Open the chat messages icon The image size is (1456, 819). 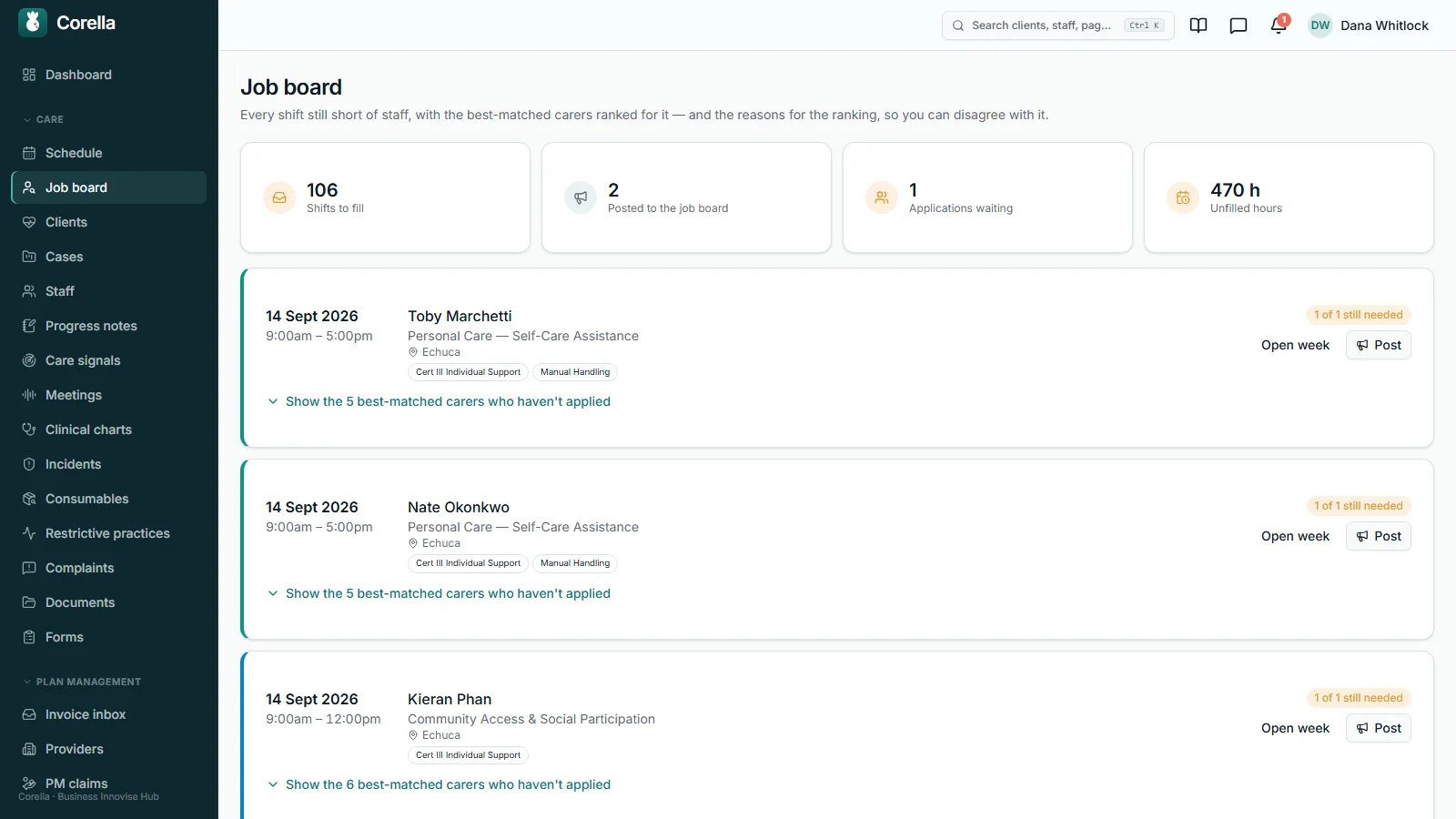coord(1239,25)
